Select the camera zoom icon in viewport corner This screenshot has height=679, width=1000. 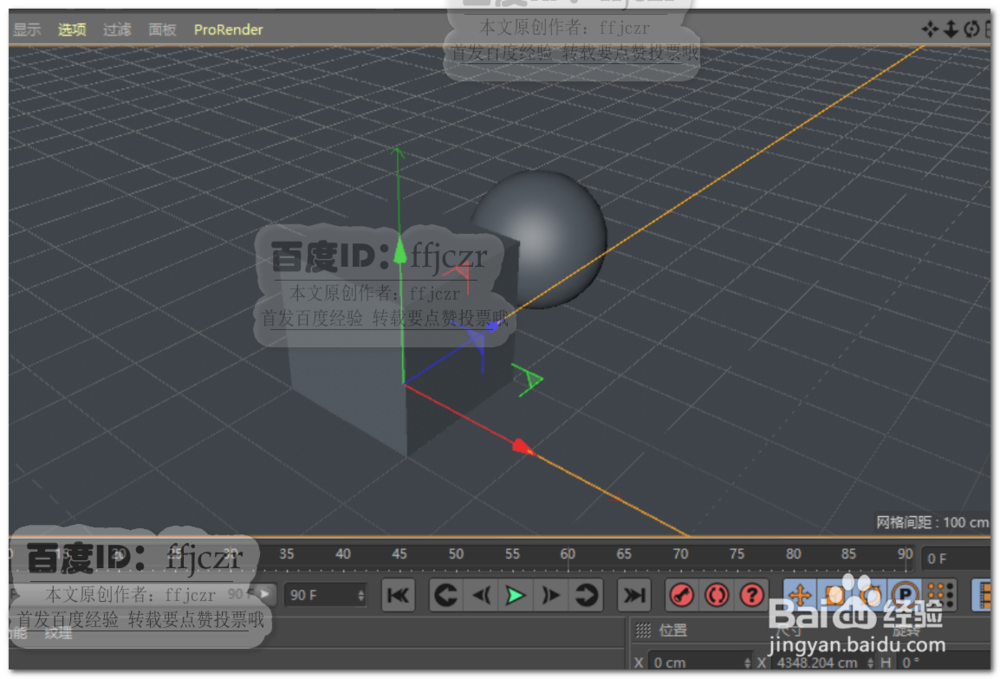point(951,29)
